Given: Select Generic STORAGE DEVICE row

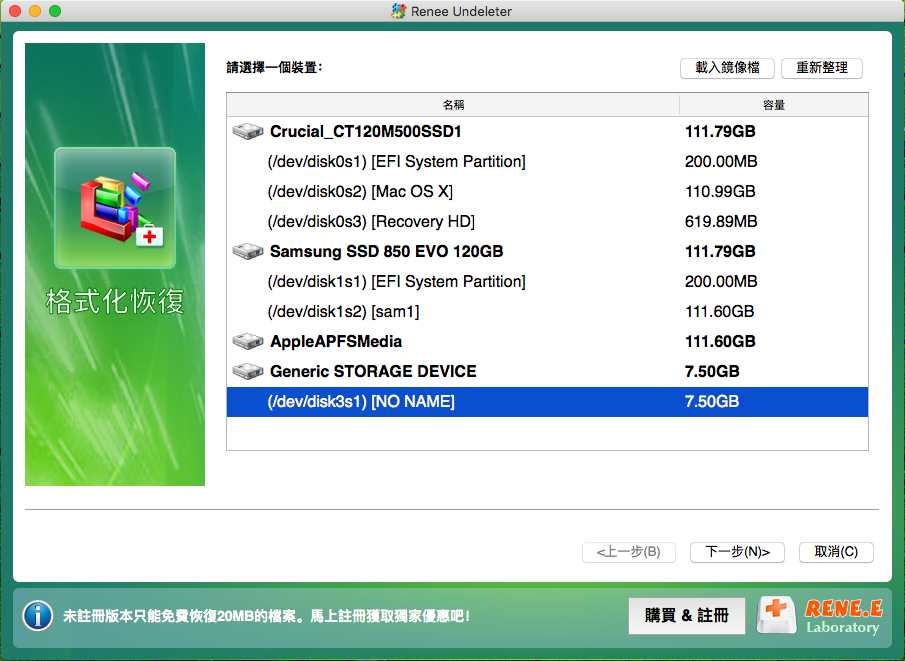Looking at the screenshot, I should (x=547, y=372).
